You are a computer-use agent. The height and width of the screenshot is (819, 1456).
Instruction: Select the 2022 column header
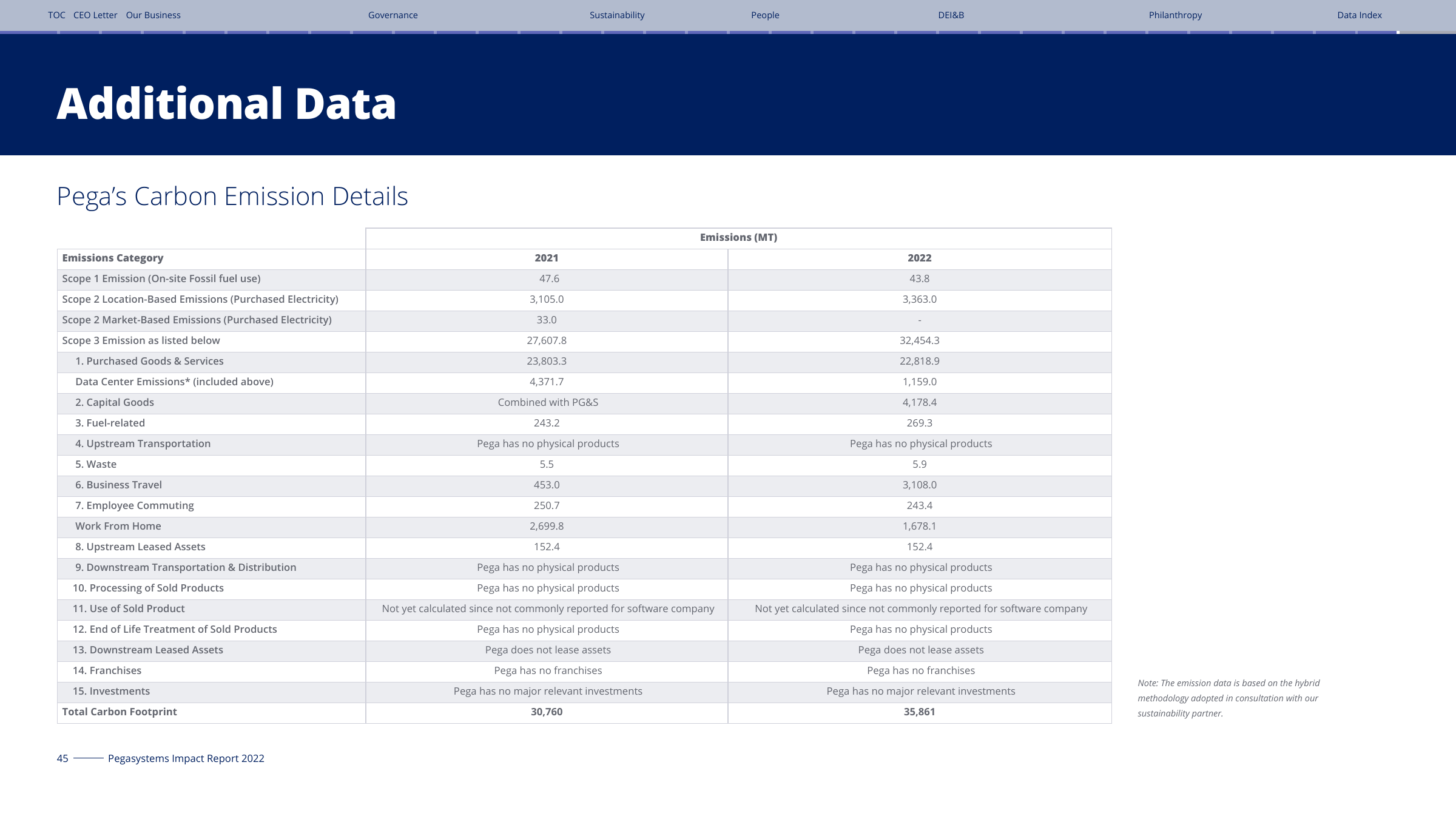(x=920, y=258)
